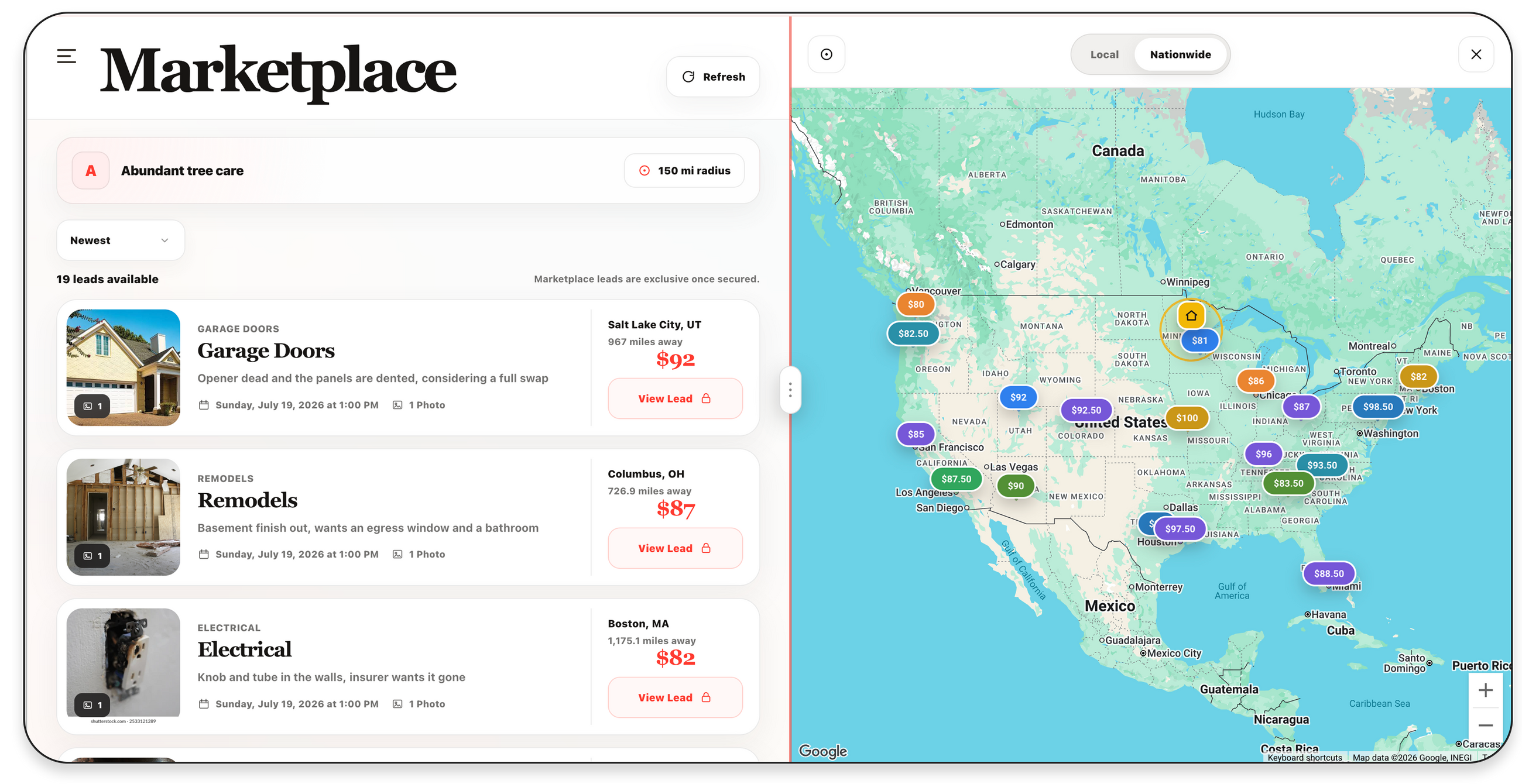Click the photo count badge on Remodels image
Image resolution: width=1522 pixels, height=784 pixels.
[x=92, y=556]
